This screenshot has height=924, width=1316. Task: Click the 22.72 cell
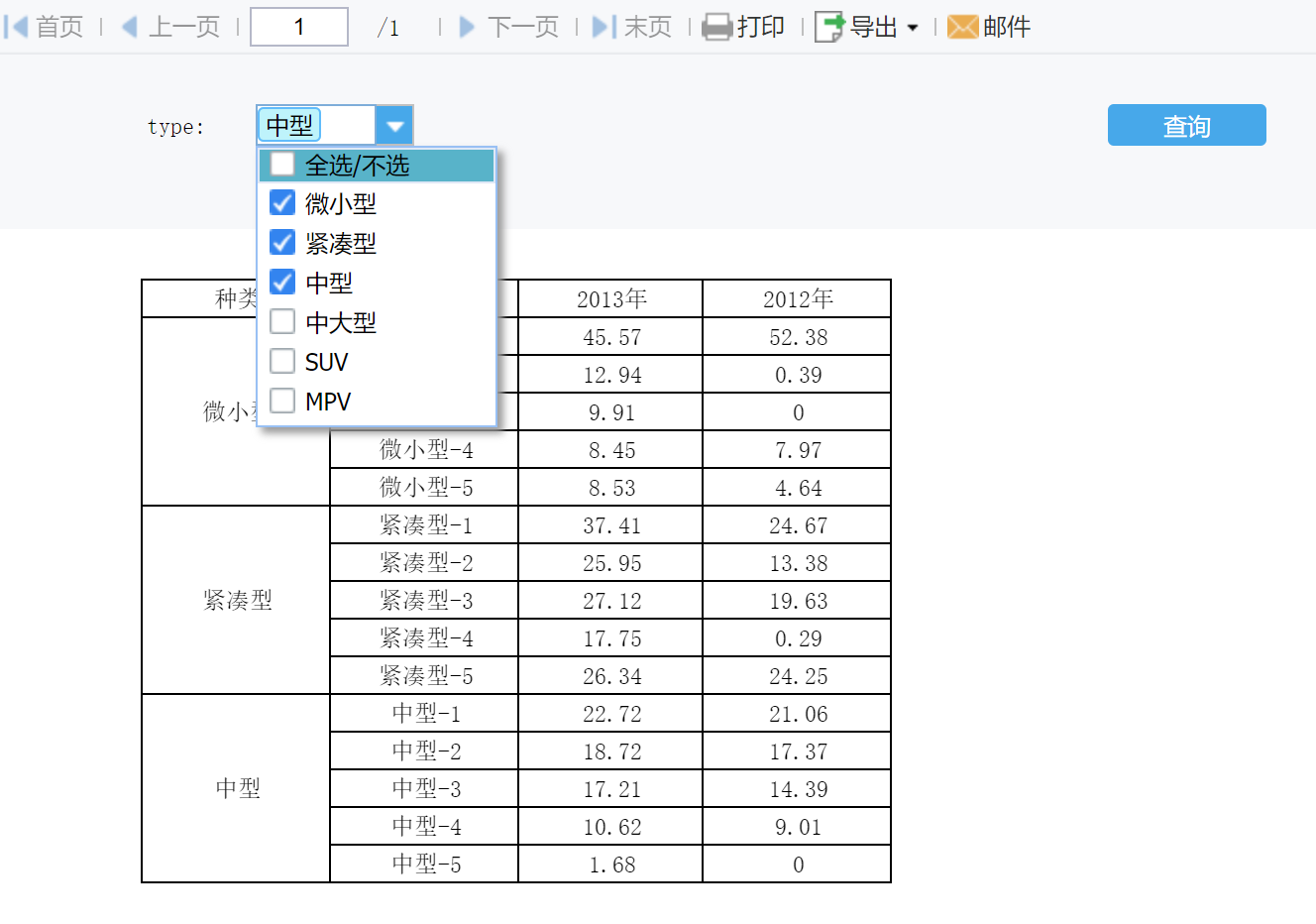(x=610, y=713)
